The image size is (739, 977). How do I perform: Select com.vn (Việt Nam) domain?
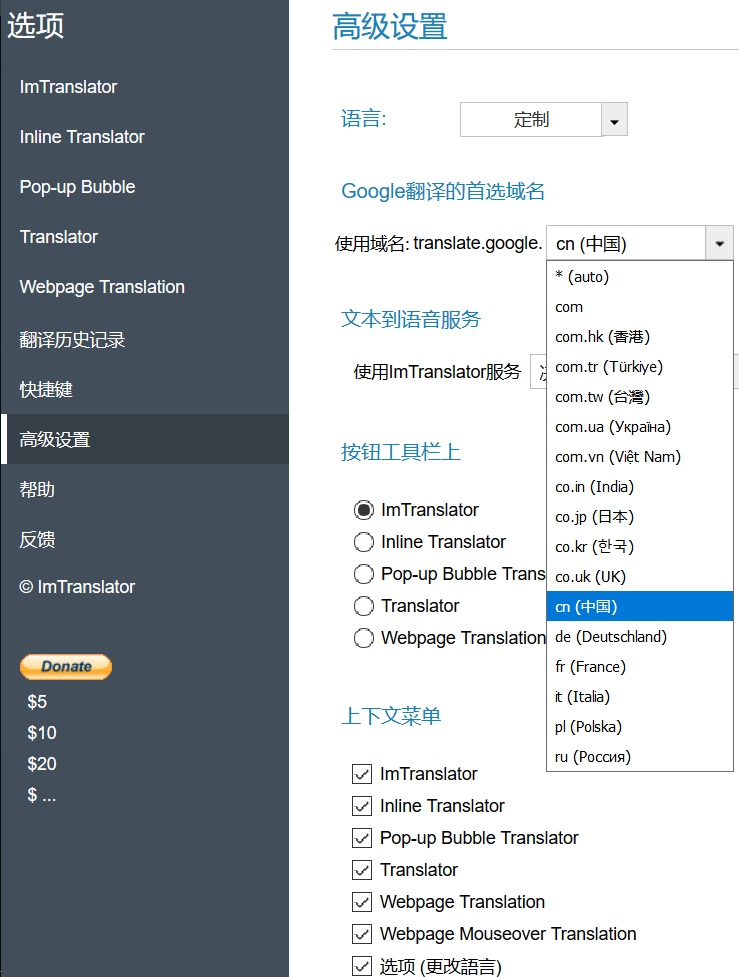tap(640, 457)
